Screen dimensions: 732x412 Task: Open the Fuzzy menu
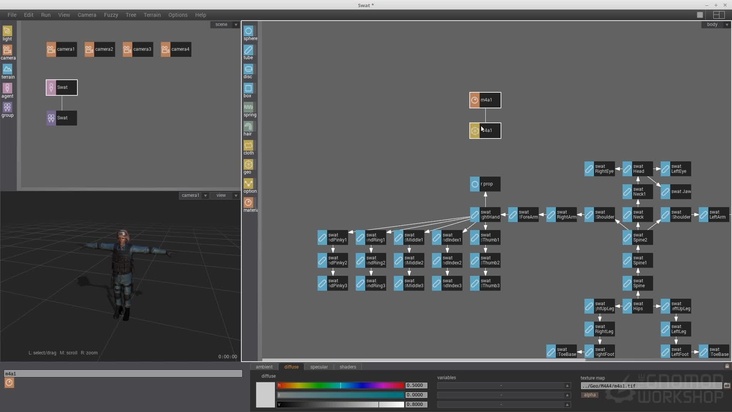pyautogui.click(x=111, y=15)
